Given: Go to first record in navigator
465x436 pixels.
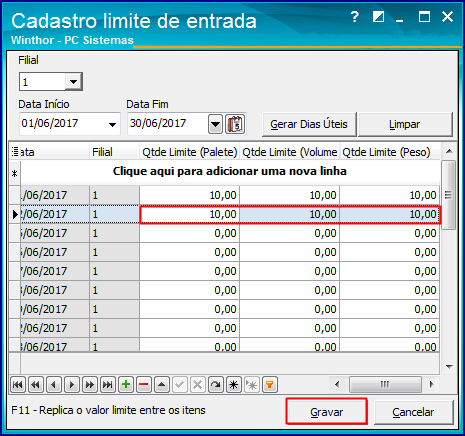Looking at the screenshot, I should pyautogui.click(x=18, y=385).
